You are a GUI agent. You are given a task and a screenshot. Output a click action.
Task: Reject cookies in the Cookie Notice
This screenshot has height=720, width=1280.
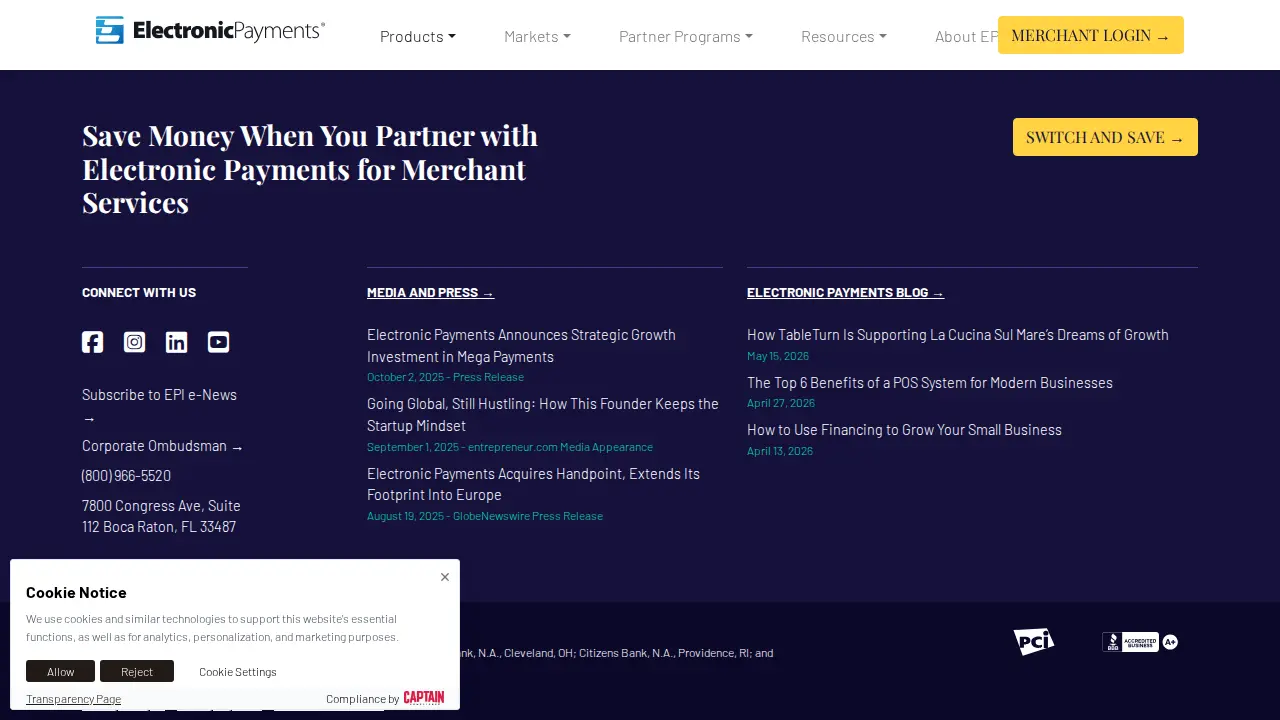tap(137, 671)
